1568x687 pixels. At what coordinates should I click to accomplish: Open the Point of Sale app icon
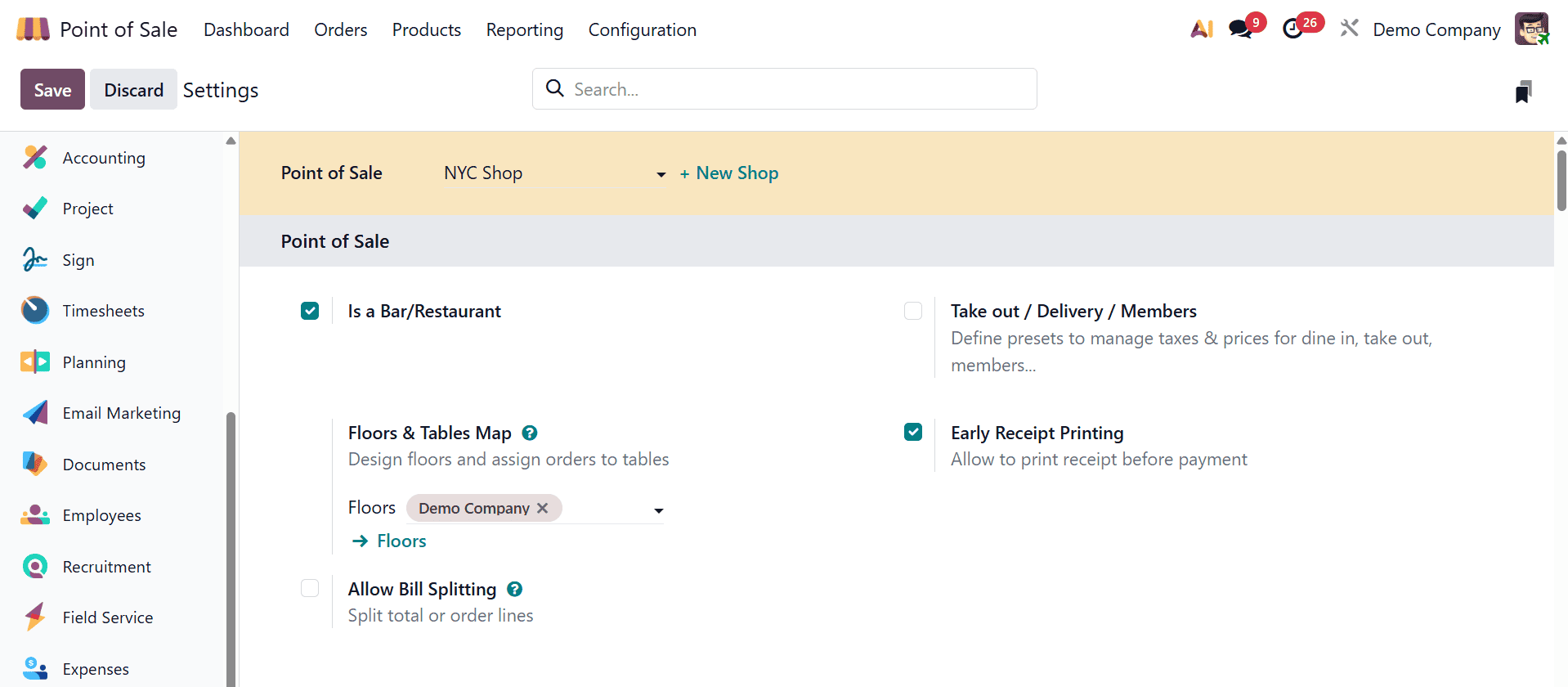(33, 29)
